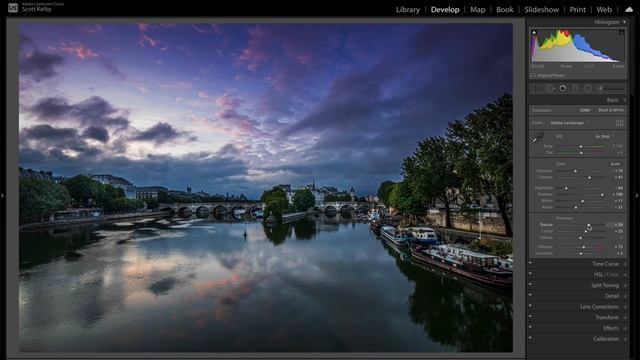640x360 pixels.
Task: Click the Saturation slider
Action: click(x=581, y=254)
